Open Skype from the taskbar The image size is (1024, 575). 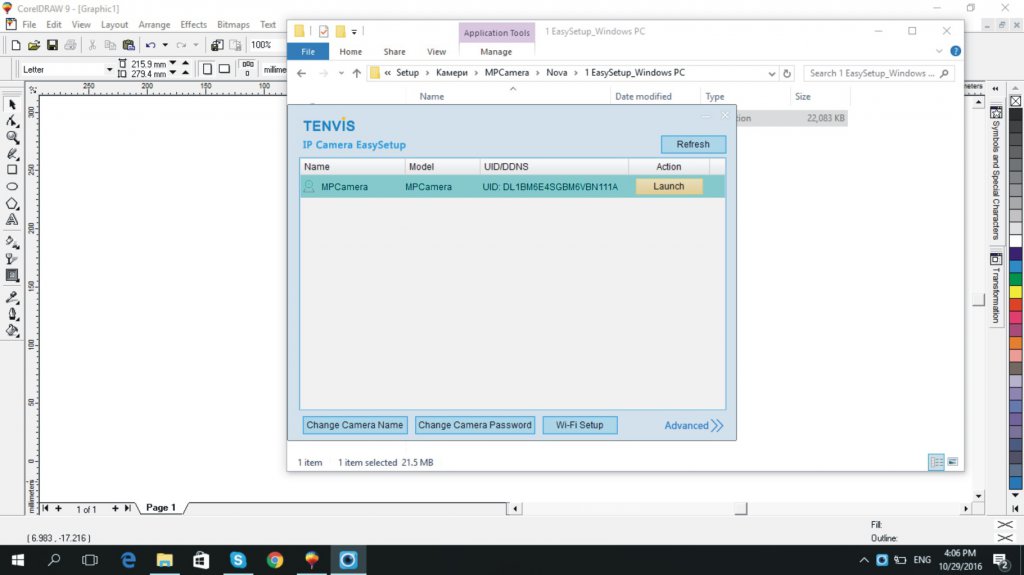[x=238, y=560]
